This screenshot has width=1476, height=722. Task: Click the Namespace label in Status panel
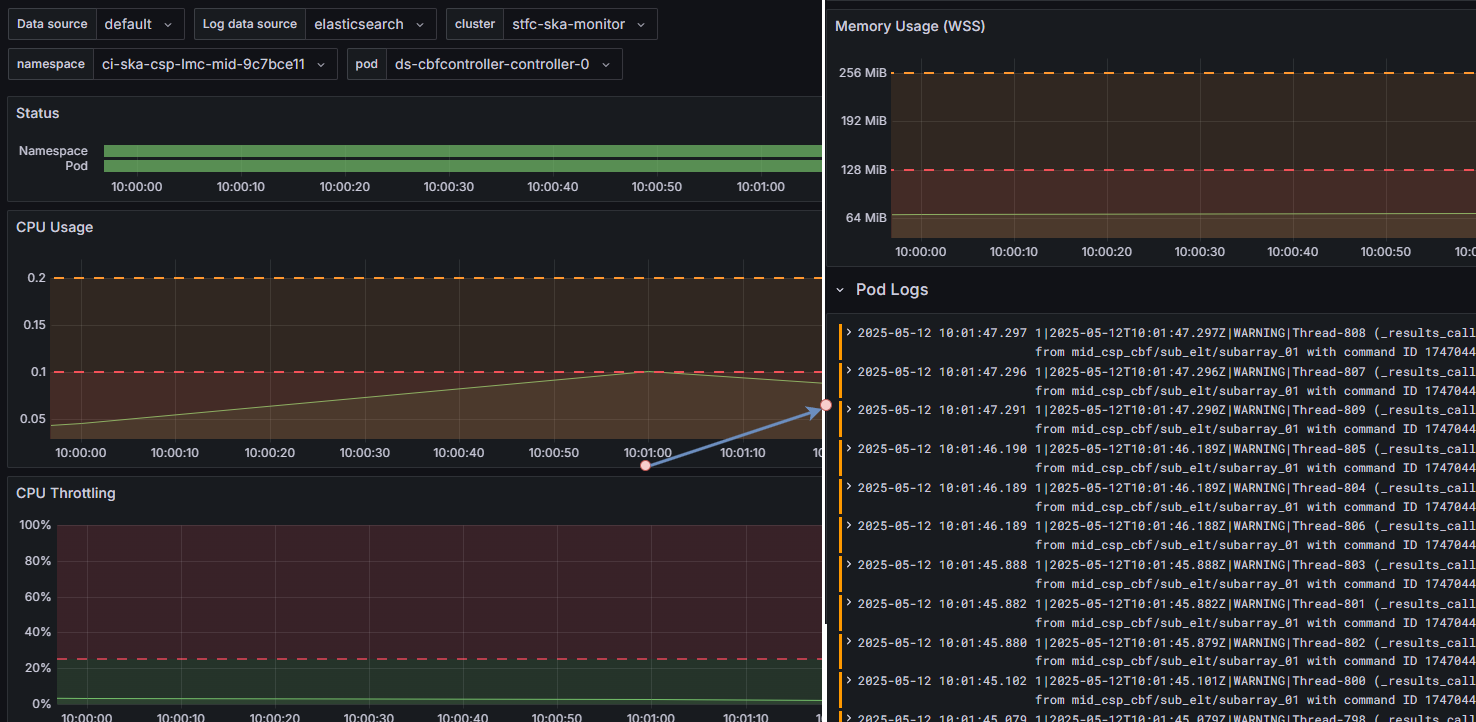click(x=53, y=151)
